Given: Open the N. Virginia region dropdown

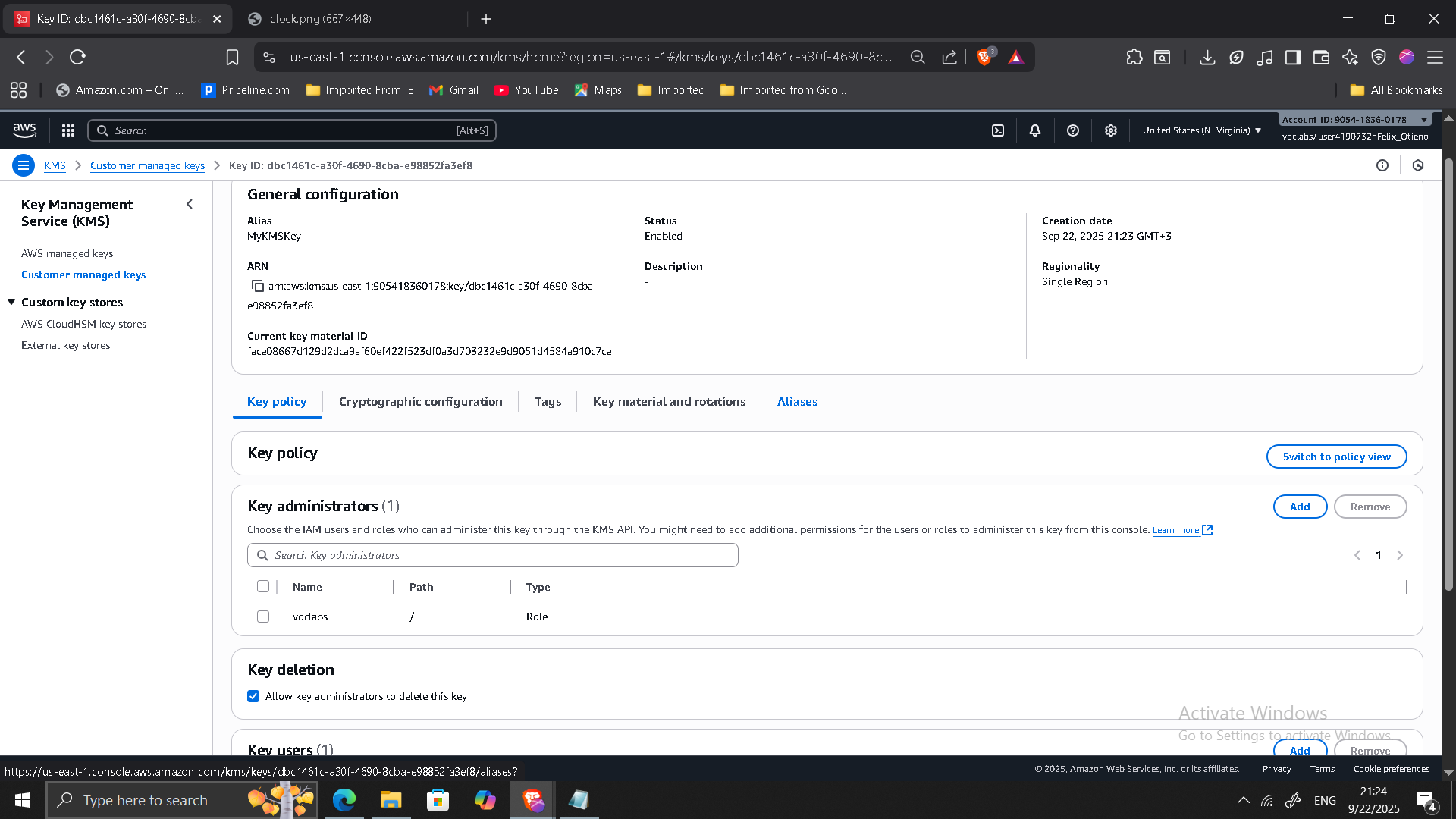Looking at the screenshot, I should 1201,130.
